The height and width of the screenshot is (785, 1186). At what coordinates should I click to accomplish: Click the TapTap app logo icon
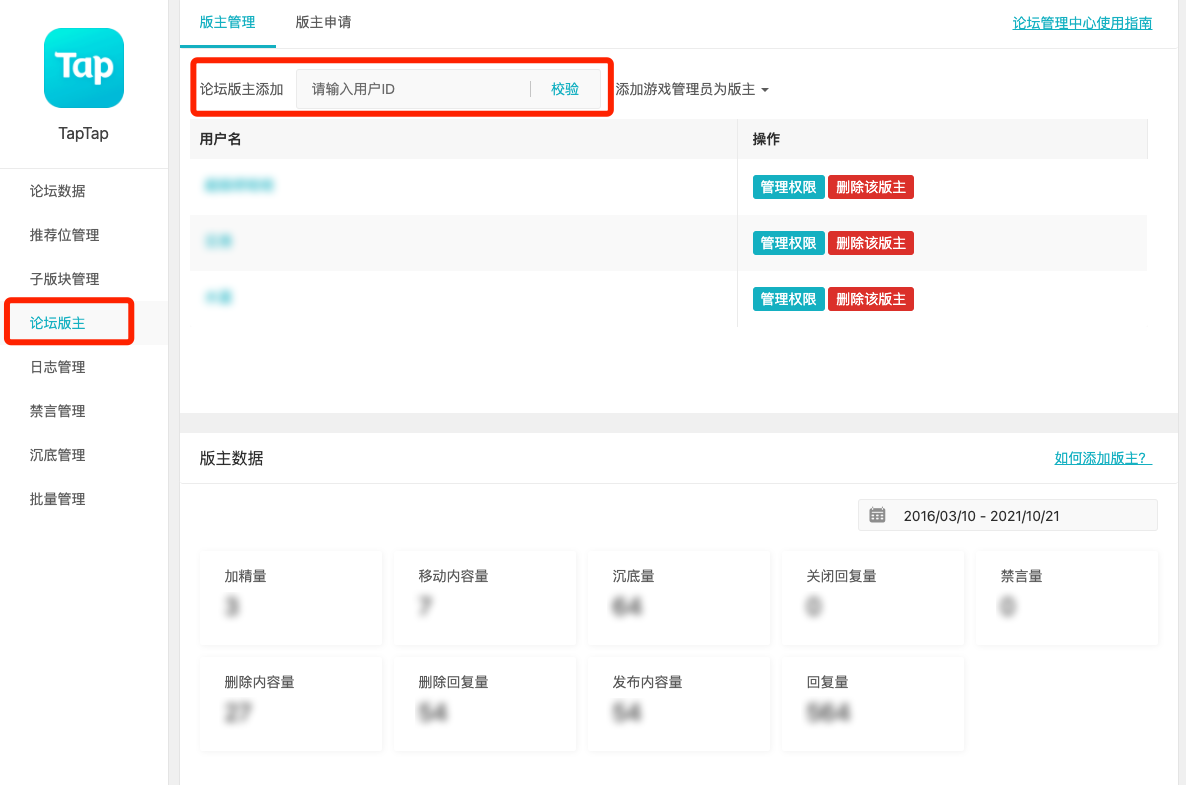(84, 68)
